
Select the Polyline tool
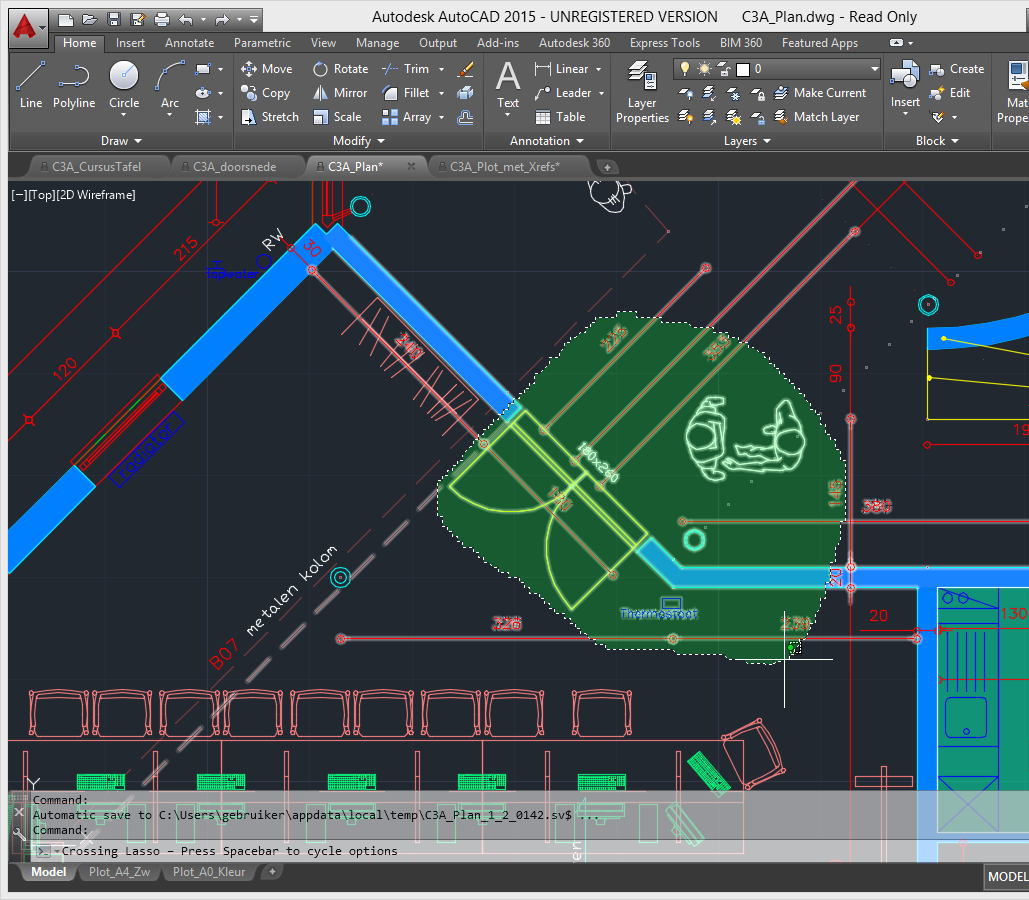(74, 85)
